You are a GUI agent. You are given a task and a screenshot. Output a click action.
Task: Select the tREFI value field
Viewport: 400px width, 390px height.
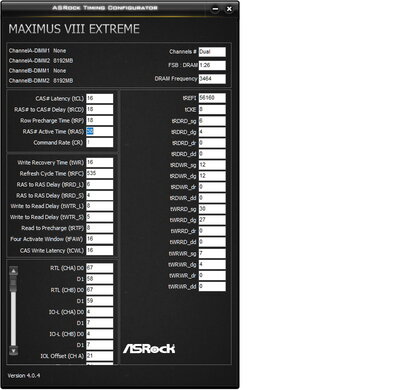coord(212,98)
